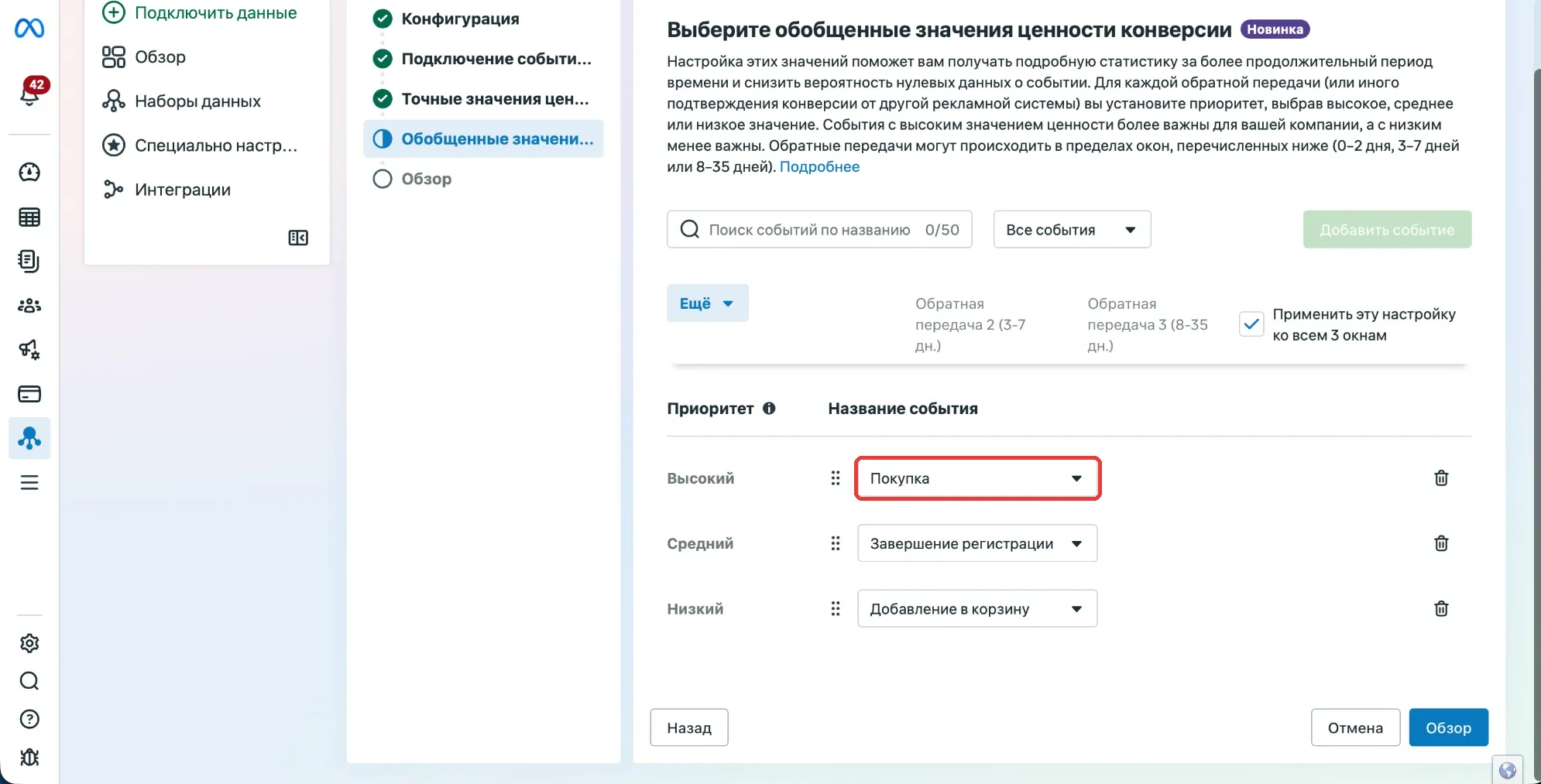Click the bug report icon
The width and height of the screenshot is (1541, 784).
(x=29, y=757)
